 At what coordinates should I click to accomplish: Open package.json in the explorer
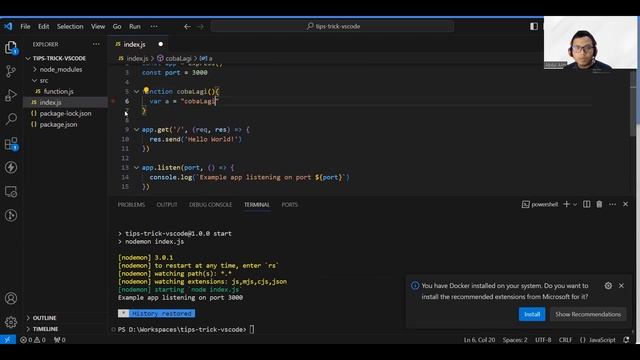click(58, 124)
